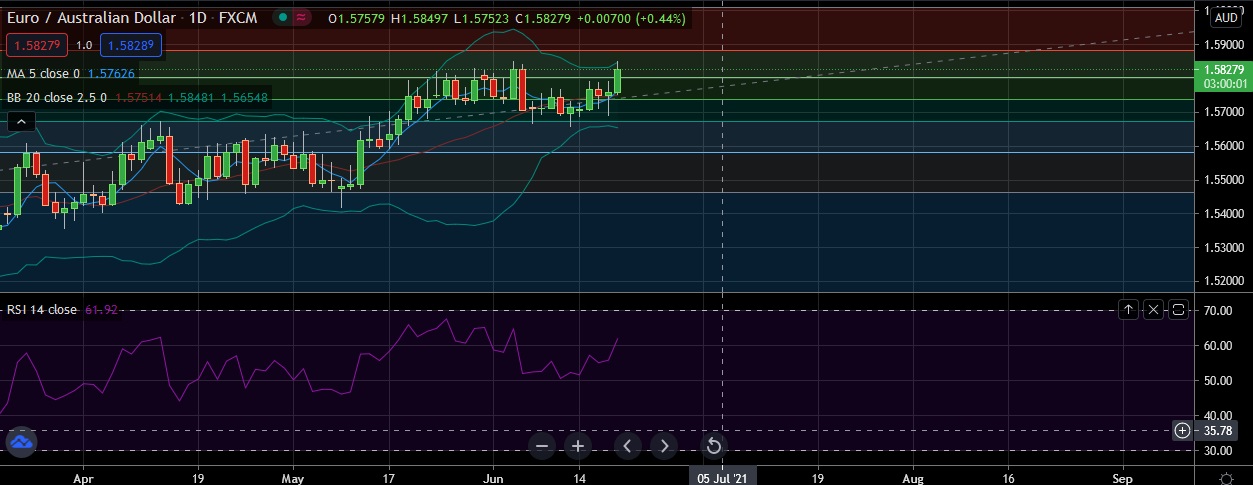Zoom out the chart with minus button
The width and height of the screenshot is (1253, 485).
(542, 446)
